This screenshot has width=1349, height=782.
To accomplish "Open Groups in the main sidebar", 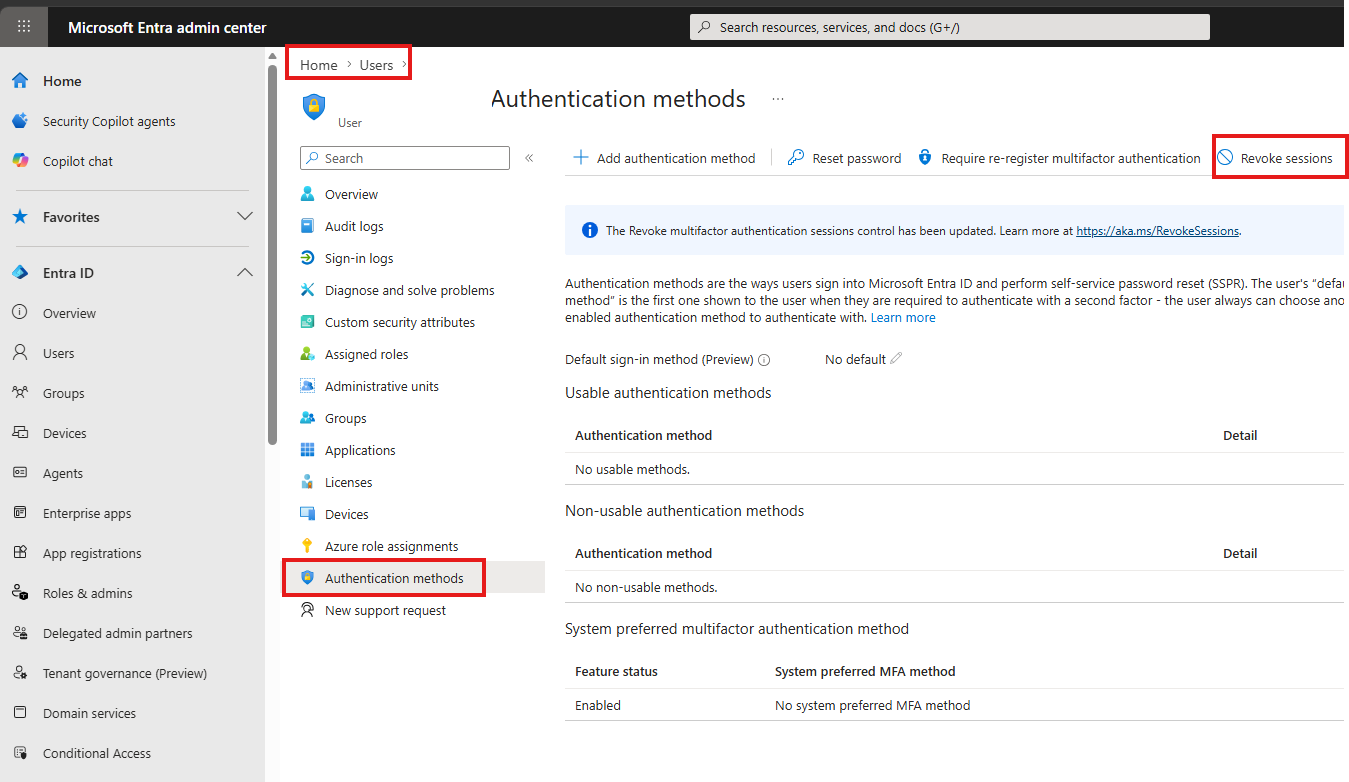I will [x=64, y=393].
